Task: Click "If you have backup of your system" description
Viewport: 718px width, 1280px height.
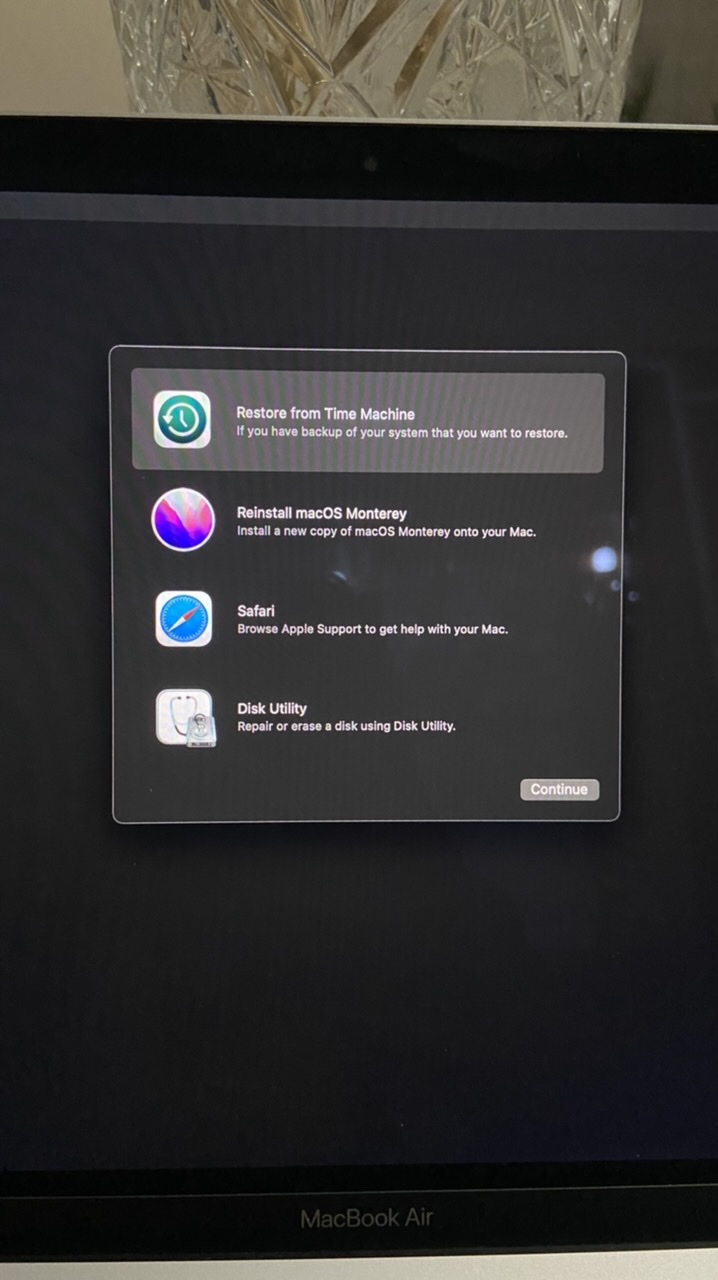Action: 402,433
